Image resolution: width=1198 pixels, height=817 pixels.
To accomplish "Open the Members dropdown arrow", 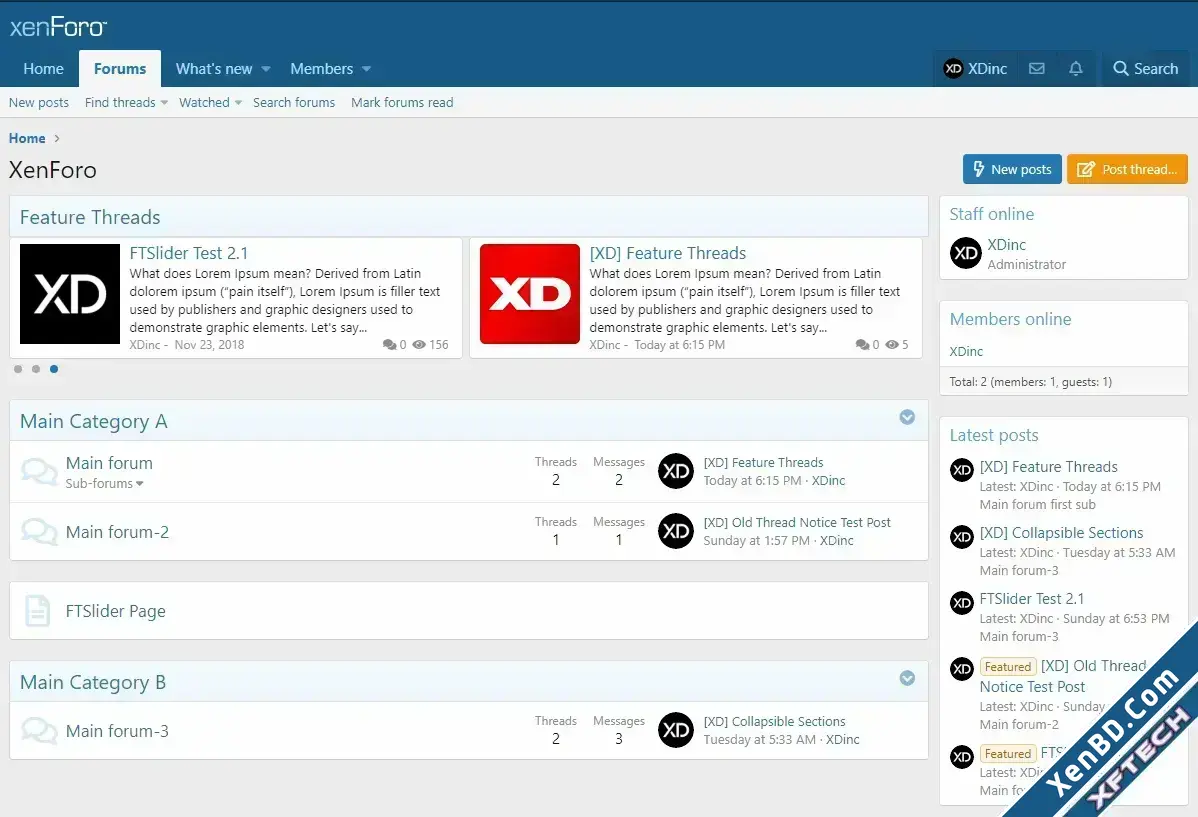I will point(367,69).
